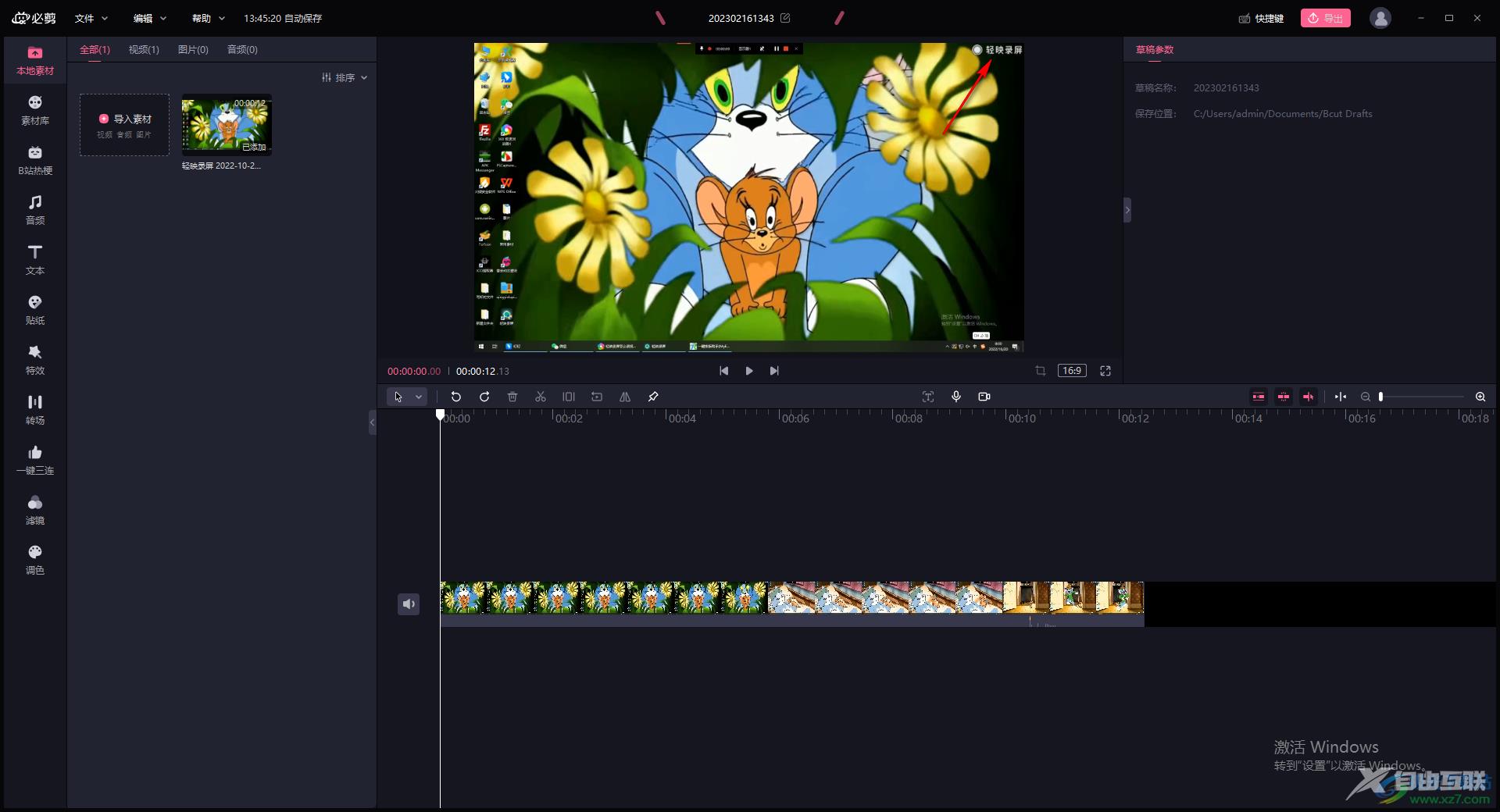Open the color grading (调色) panel

(x=35, y=561)
